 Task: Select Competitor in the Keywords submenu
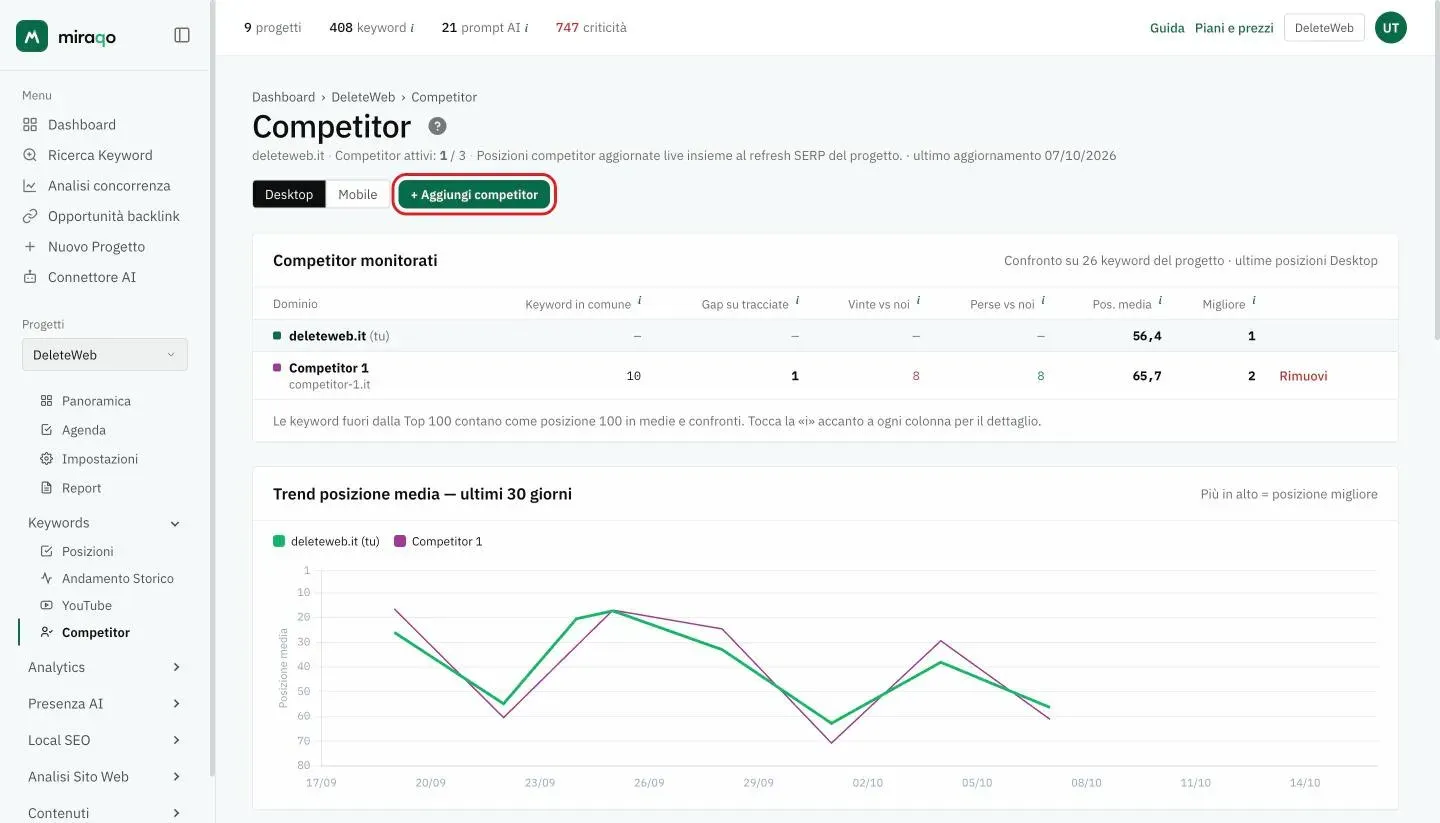click(95, 632)
